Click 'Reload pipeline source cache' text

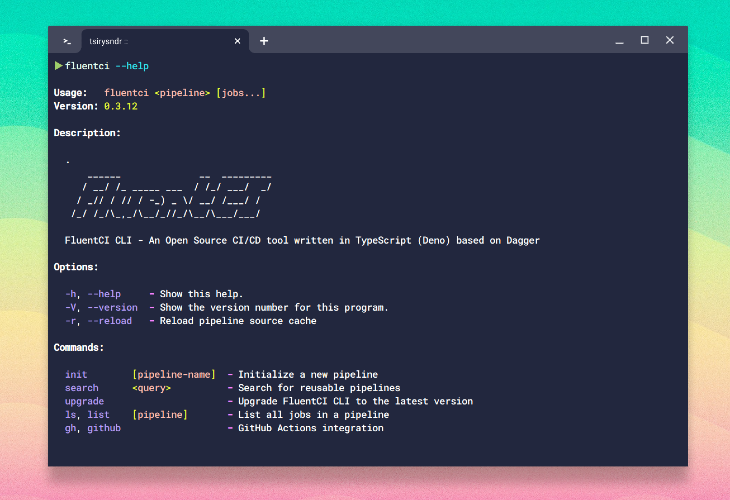(x=238, y=321)
